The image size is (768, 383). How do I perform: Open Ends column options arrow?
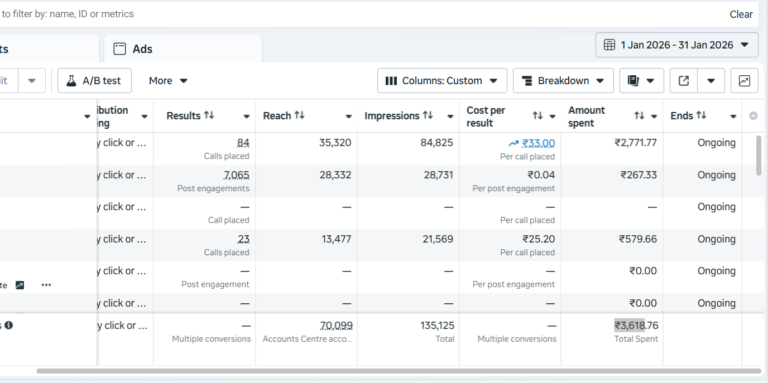click(733, 117)
